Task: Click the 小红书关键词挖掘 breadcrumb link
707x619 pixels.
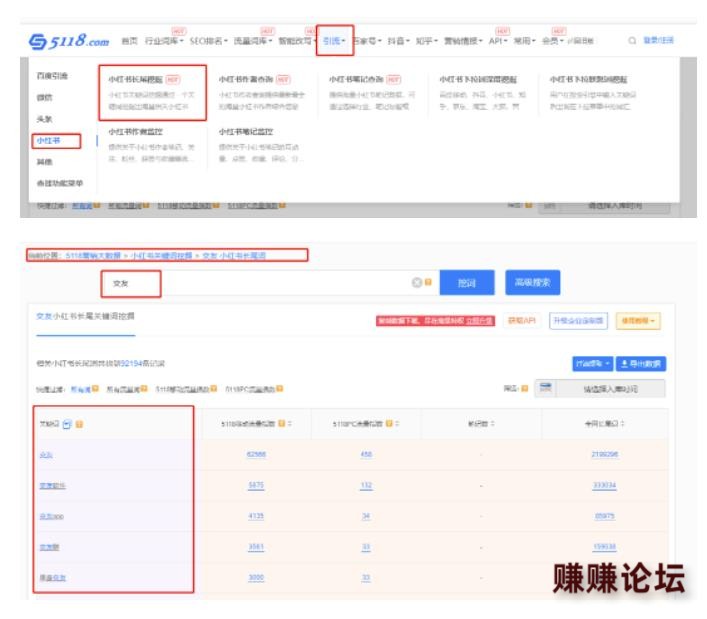Action: pyautogui.click(x=161, y=256)
